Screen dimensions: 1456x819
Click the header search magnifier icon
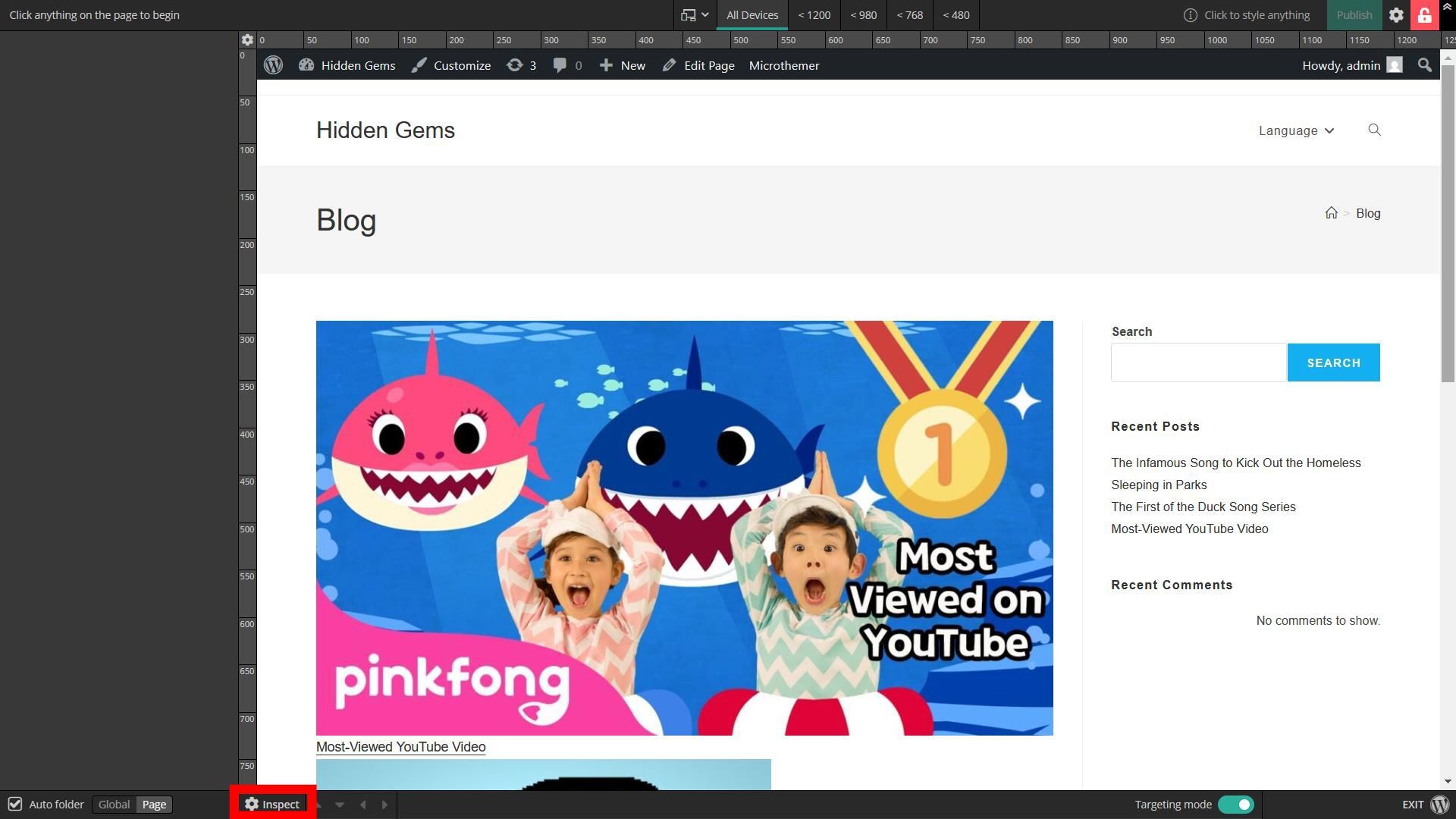1374,130
